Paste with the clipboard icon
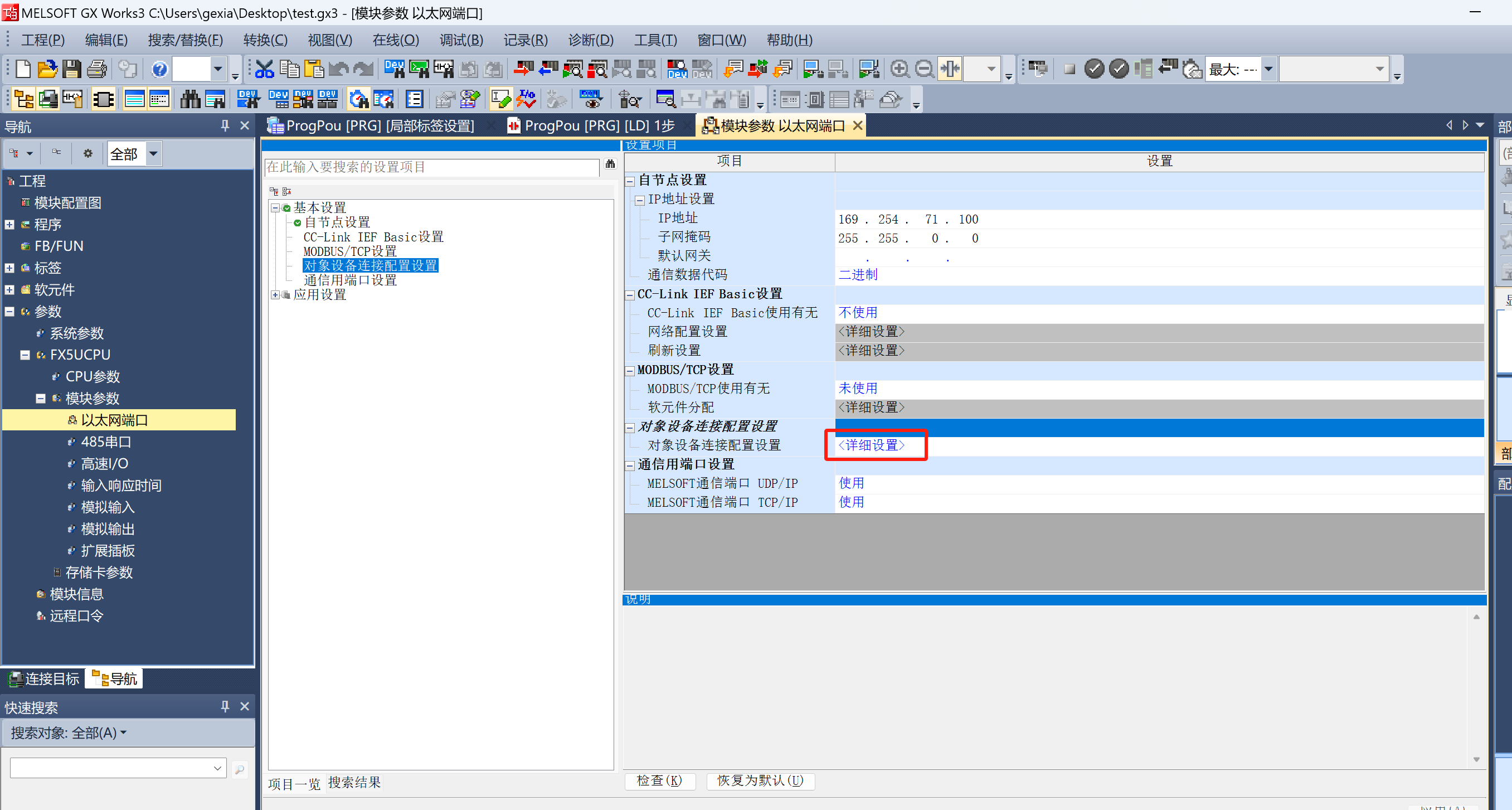The width and height of the screenshot is (1512, 810). [x=314, y=69]
